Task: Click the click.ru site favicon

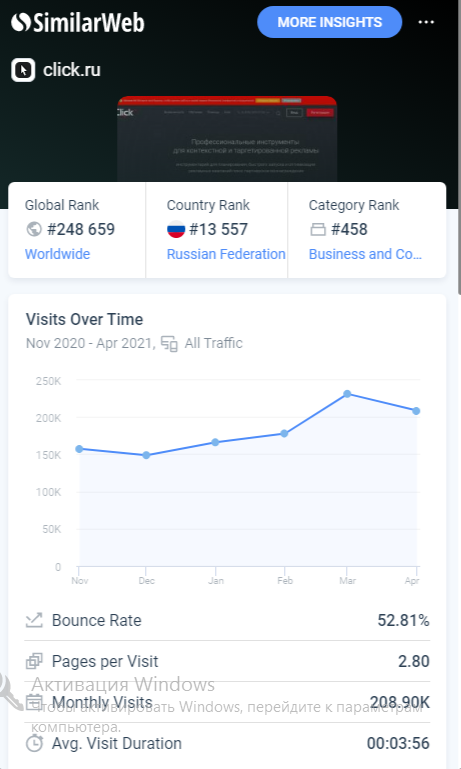Action: [23, 70]
